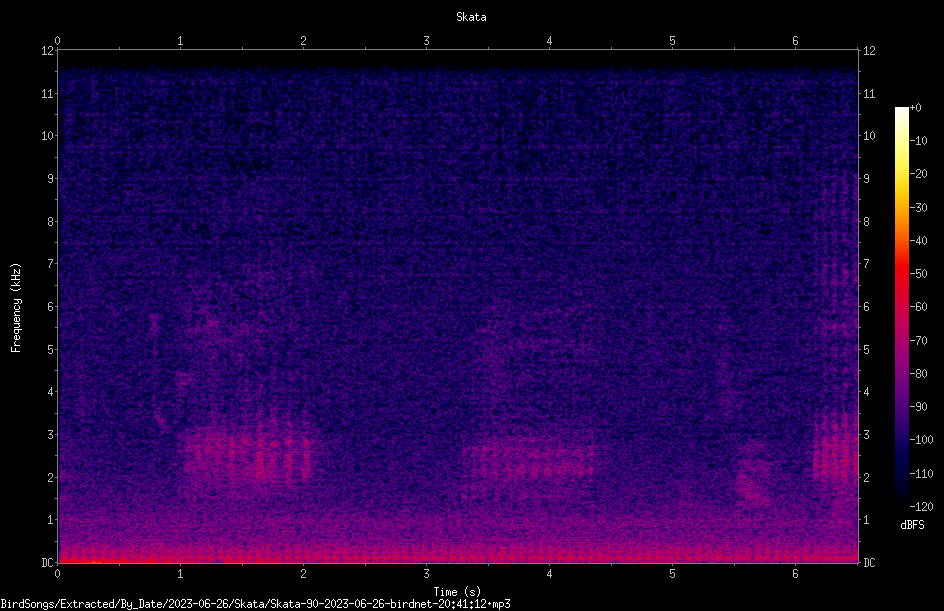Click the "3" tick on the top time axis
This screenshot has width=944, height=611.
tap(426, 41)
